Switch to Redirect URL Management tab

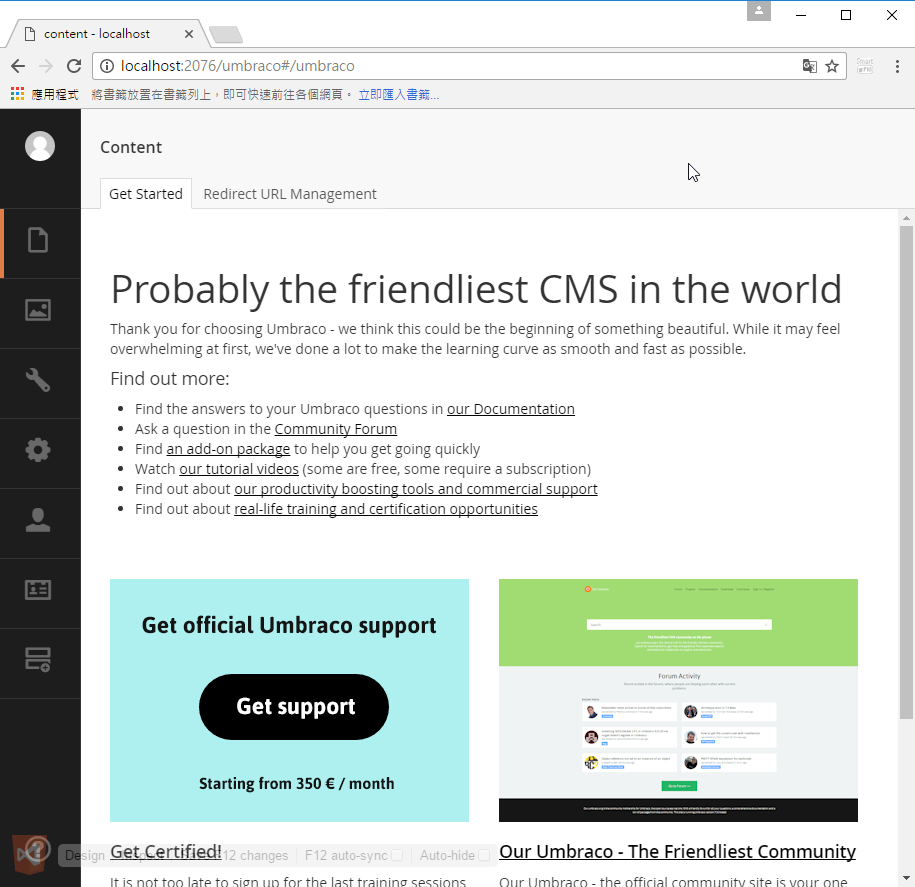point(290,194)
